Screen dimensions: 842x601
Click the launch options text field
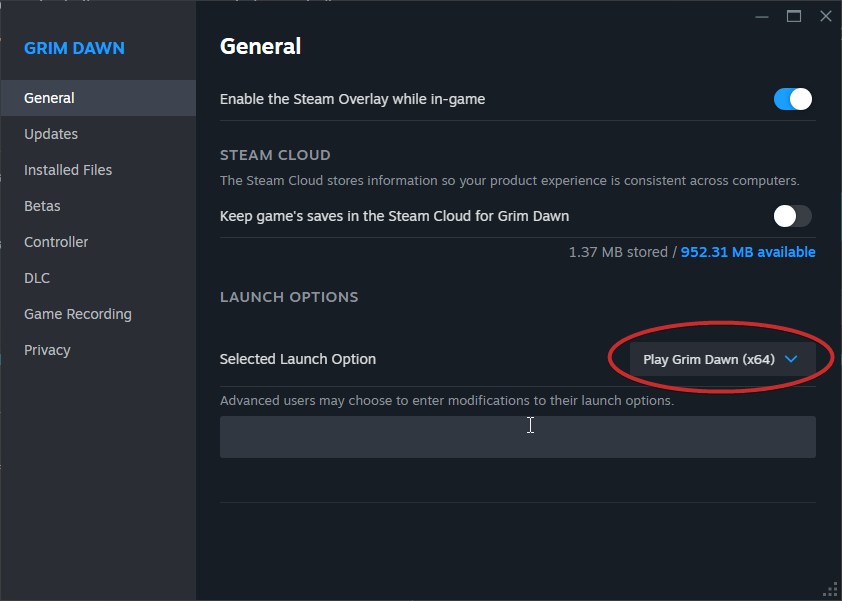(518, 437)
